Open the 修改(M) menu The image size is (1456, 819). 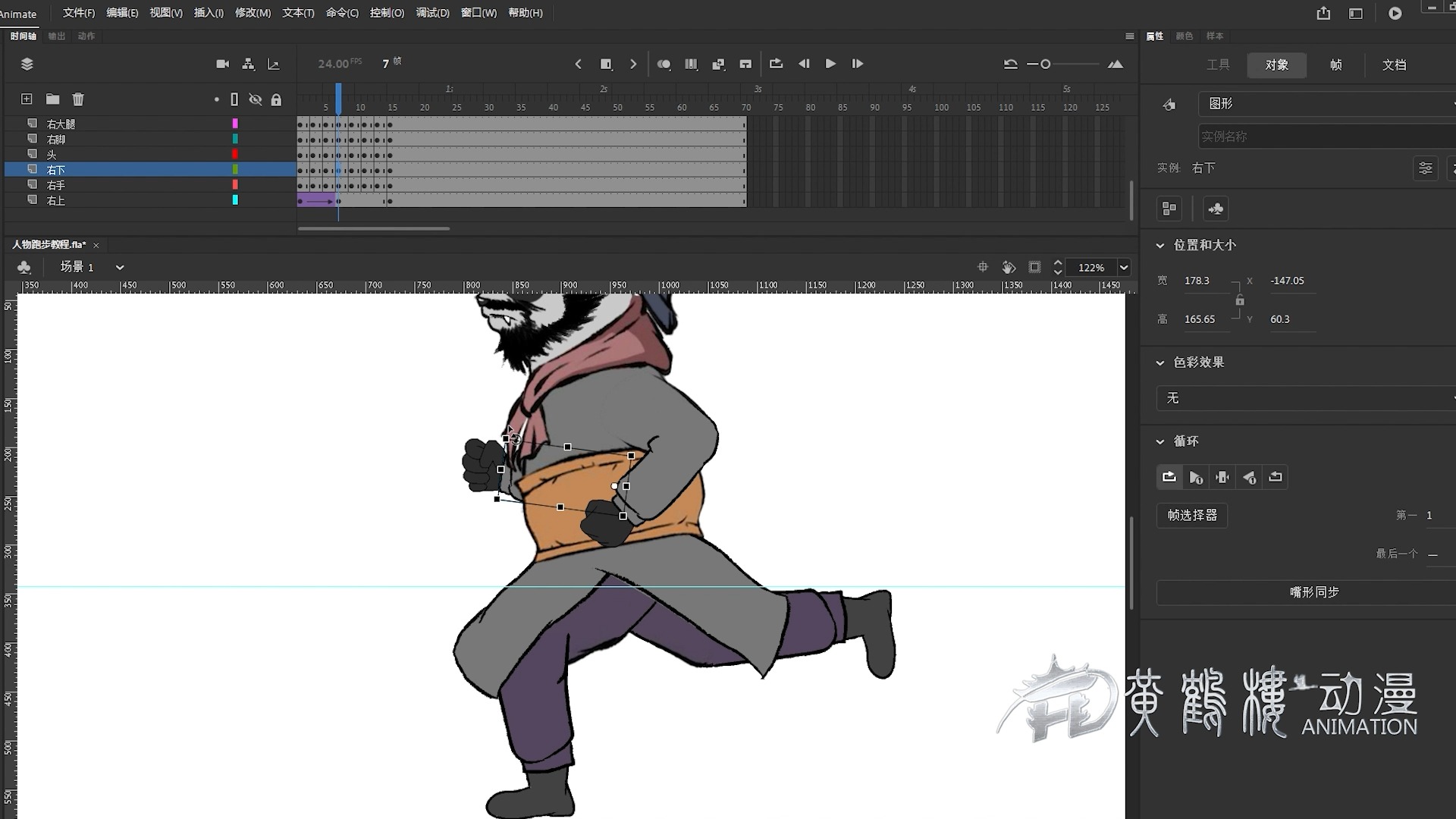coord(253,13)
